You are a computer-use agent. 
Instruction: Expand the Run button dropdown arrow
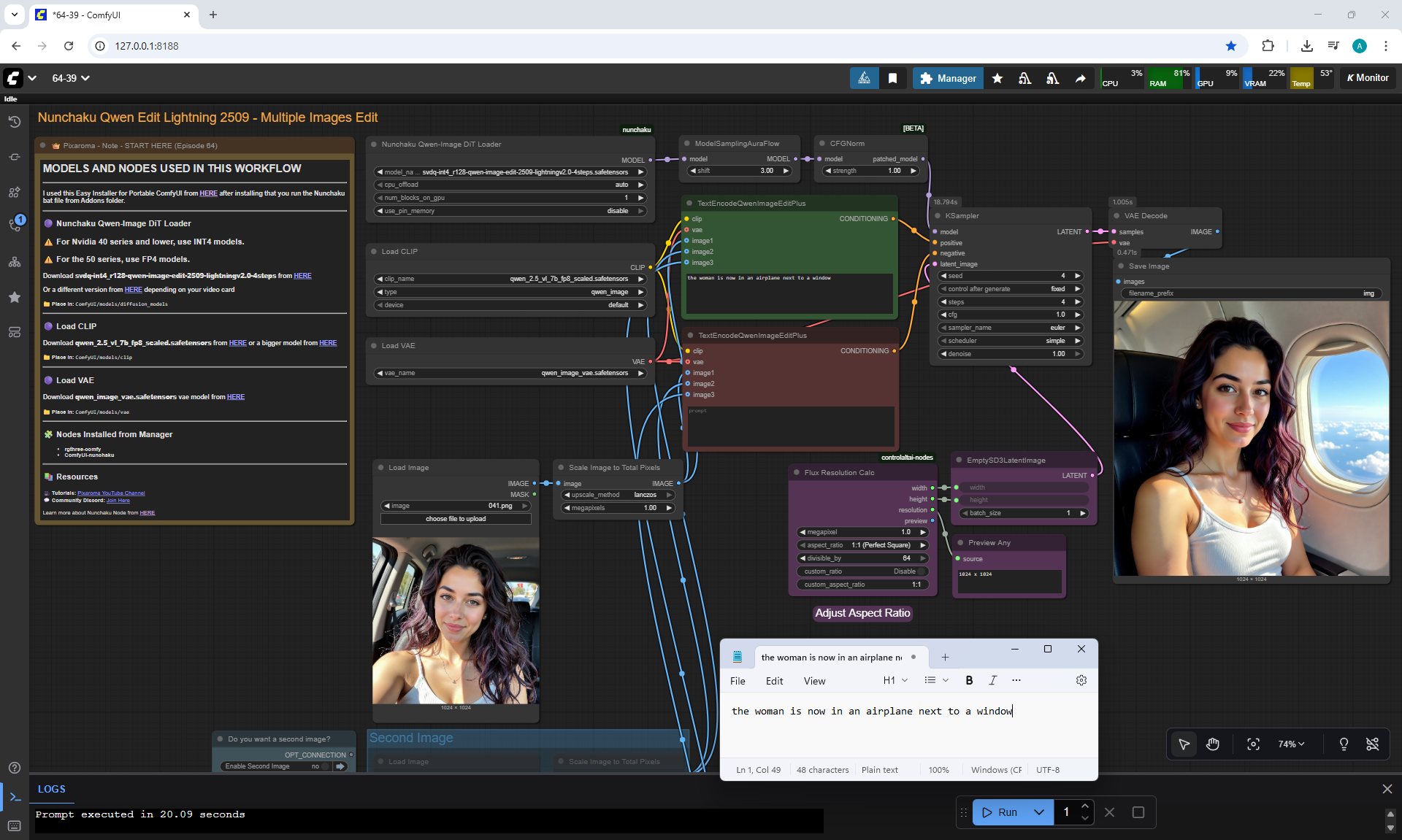pyautogui.click(x=1038, y=812)
